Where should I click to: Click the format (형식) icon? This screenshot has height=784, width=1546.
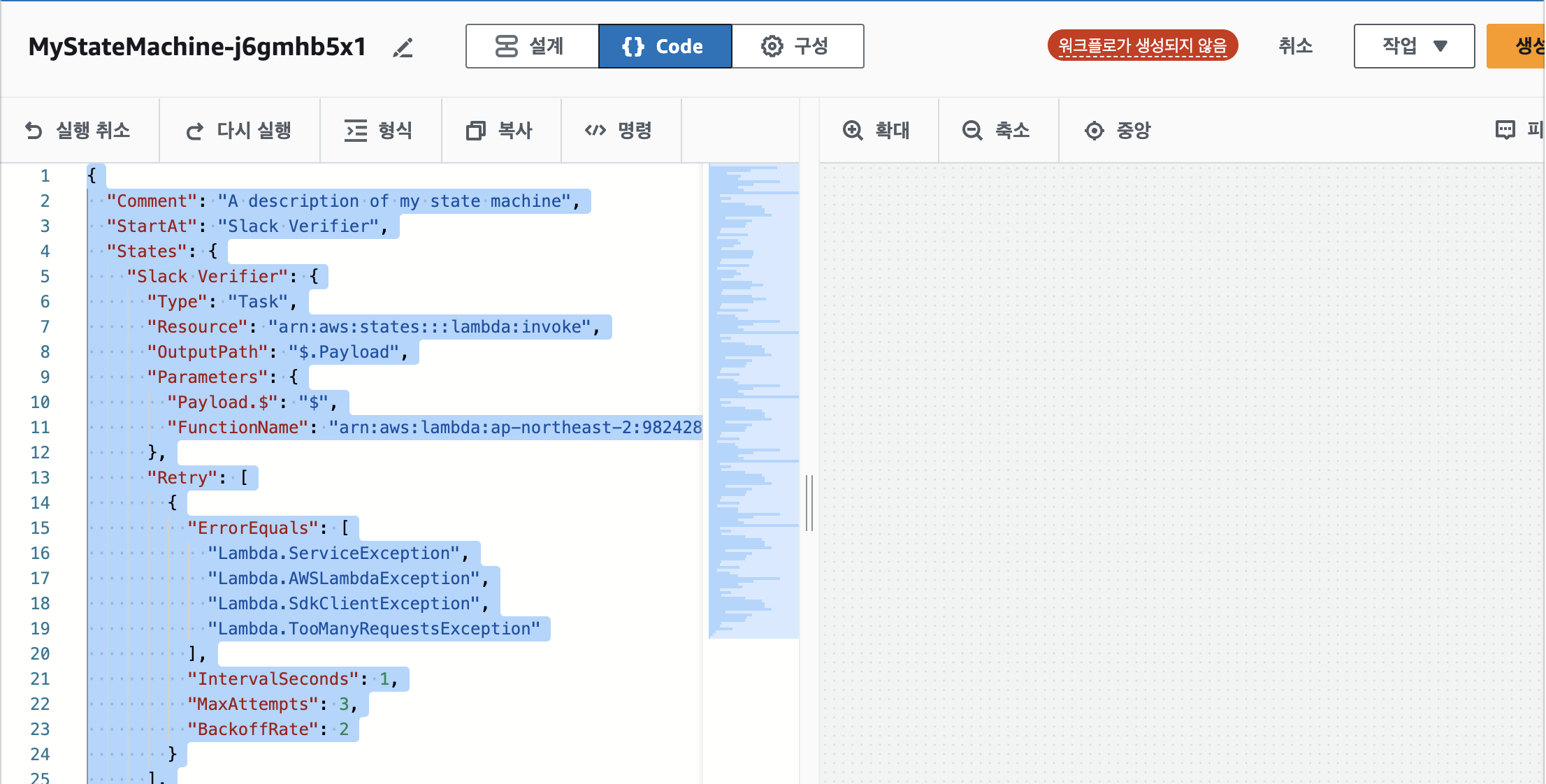tap(356, 131)
